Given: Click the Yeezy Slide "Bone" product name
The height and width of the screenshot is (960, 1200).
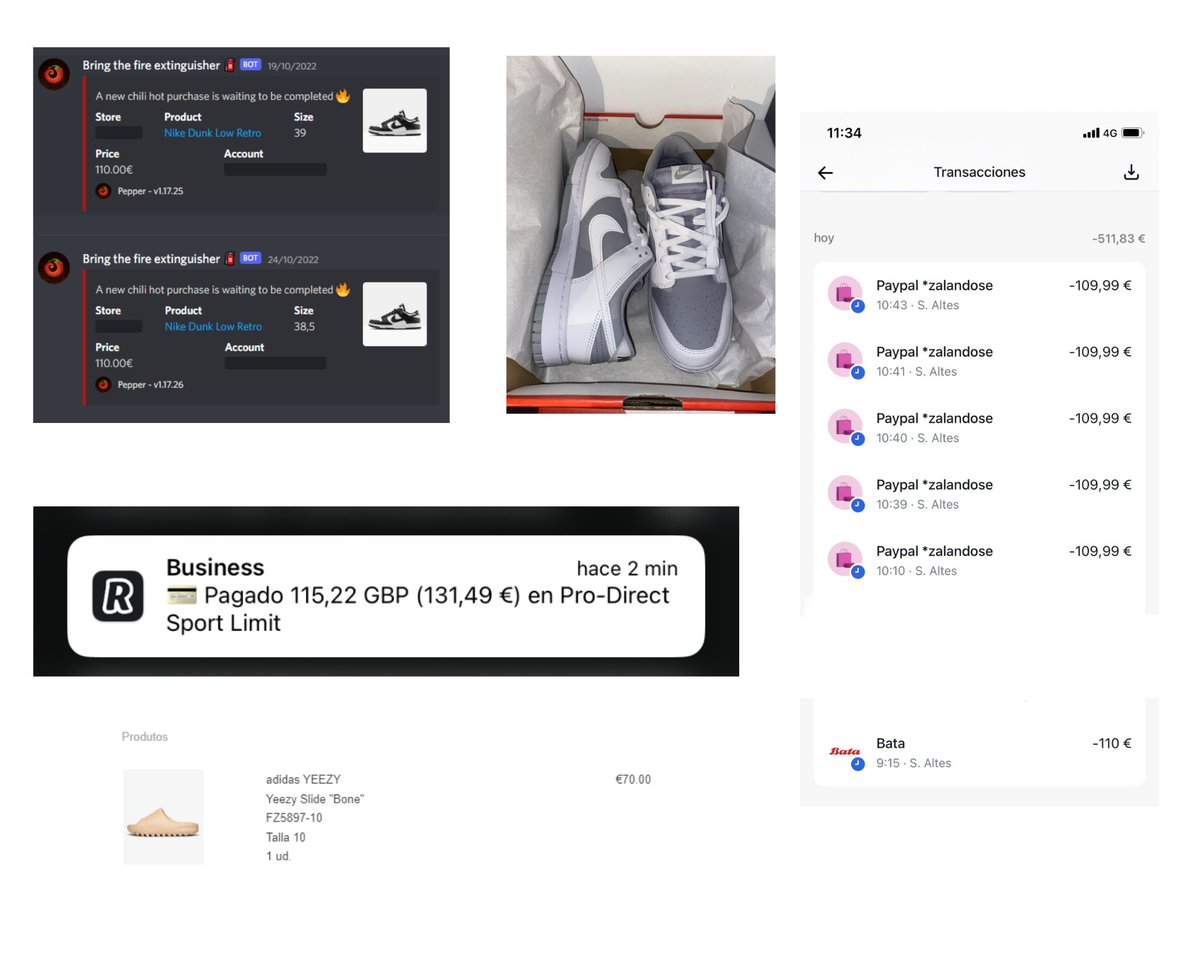Looking at the screenshot, I should (315, 799).
